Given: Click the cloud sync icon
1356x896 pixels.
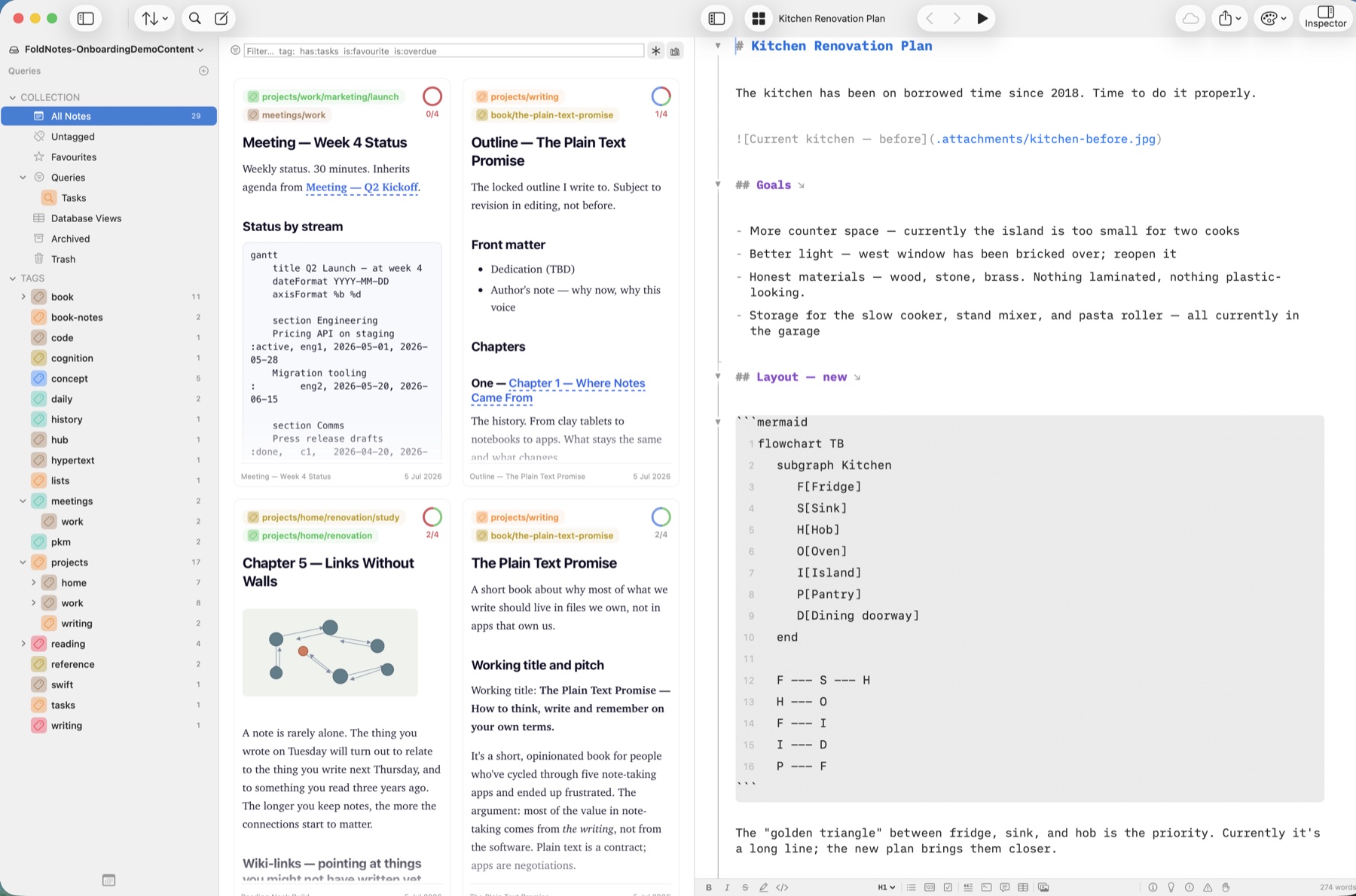Looking at the screenshot, I should point(1190,19).
